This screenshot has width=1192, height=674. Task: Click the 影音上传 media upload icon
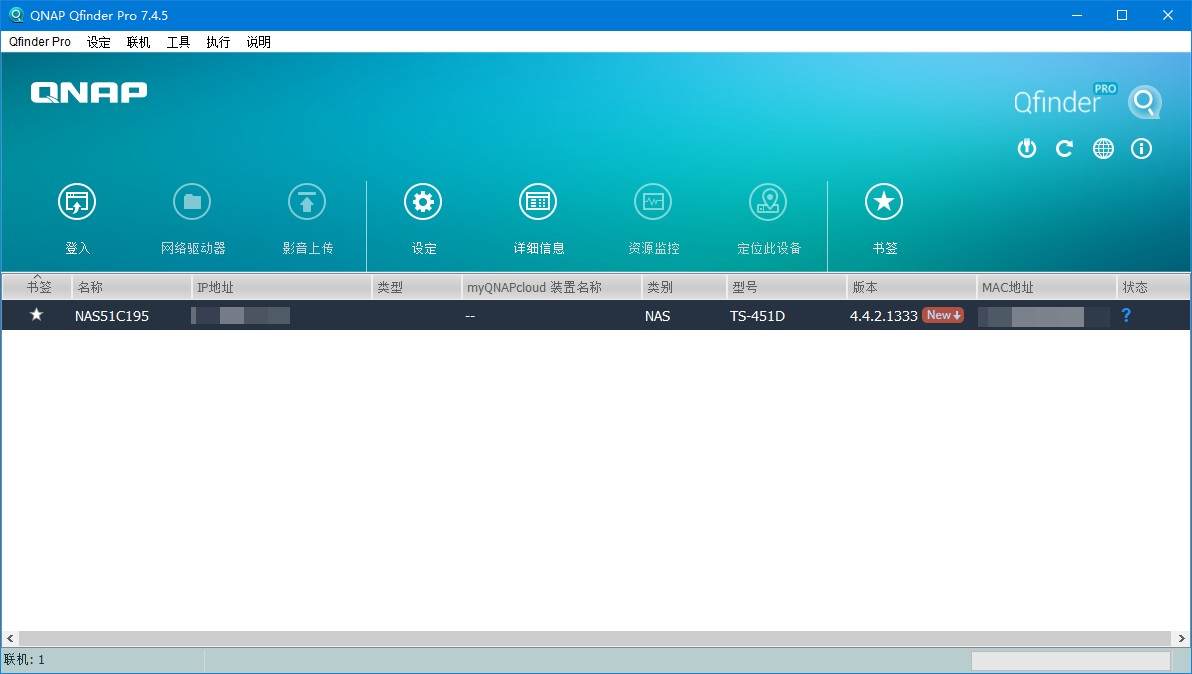(x=307, y=202)
